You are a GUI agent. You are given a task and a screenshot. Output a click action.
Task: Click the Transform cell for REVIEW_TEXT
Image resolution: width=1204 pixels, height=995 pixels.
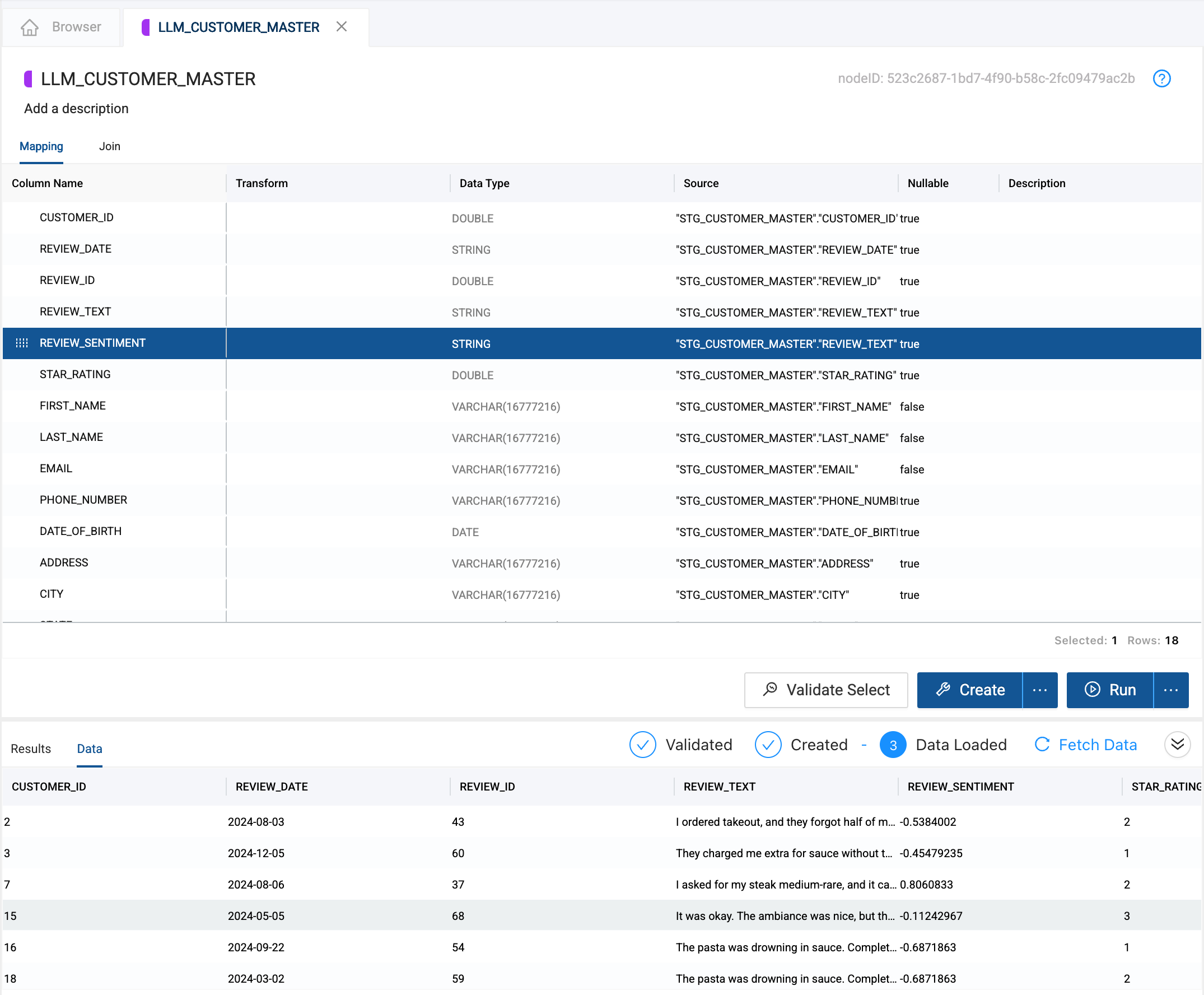[x=338, y=313]
